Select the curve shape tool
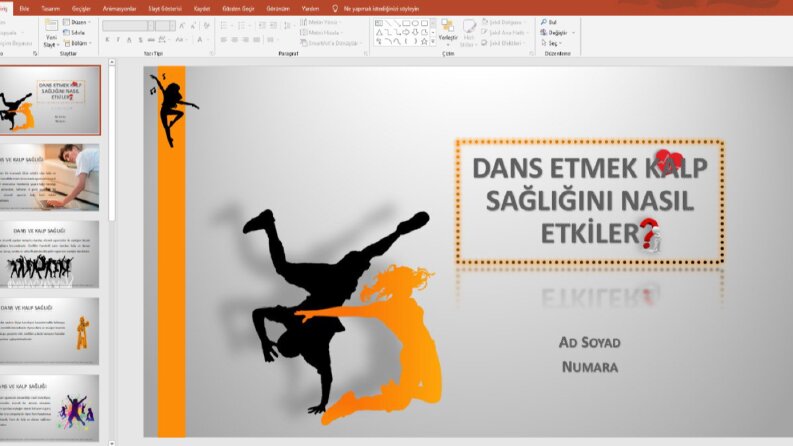The image size is (793, 446). [x=397, y=41]
